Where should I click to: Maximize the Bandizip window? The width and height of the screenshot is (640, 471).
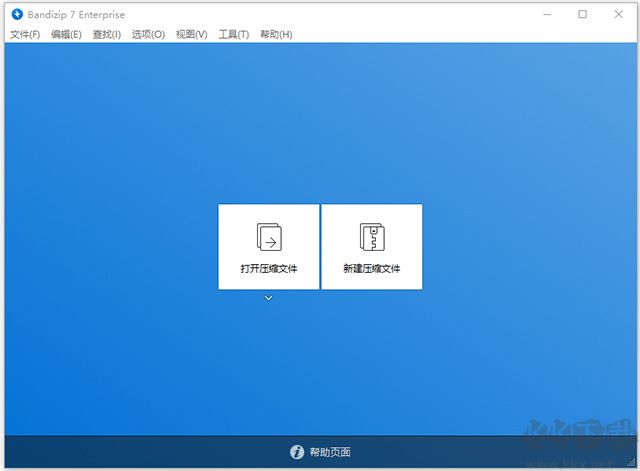[582, 15]
